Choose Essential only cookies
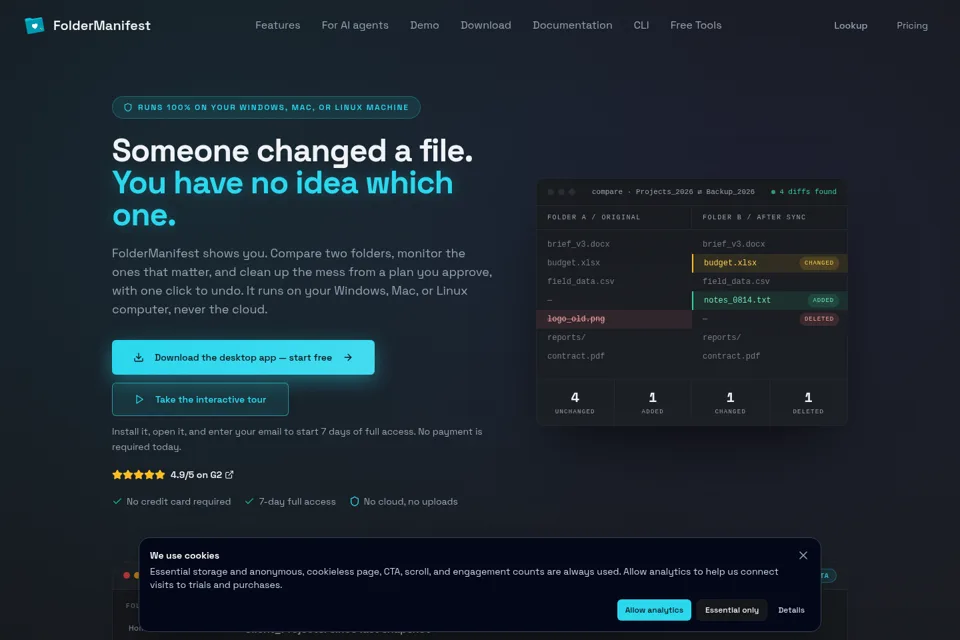 [x=732, y=610]
